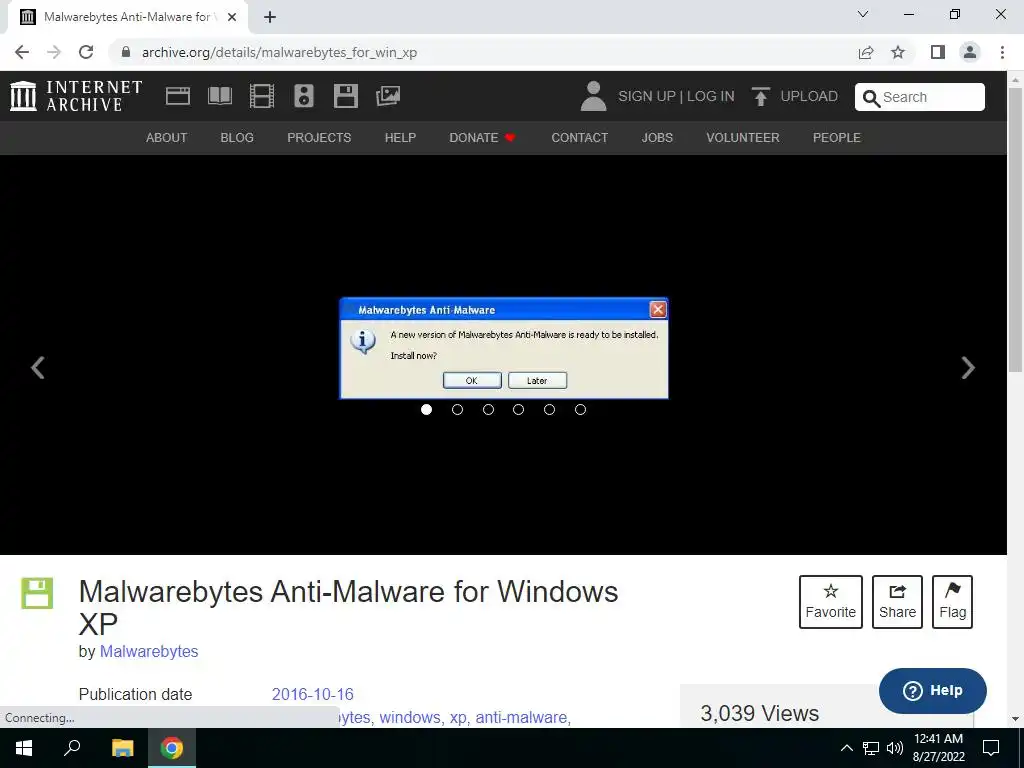Close the Malwarebytes Anti-Malware tab
1024x768 pixels.
pos(232,17)
